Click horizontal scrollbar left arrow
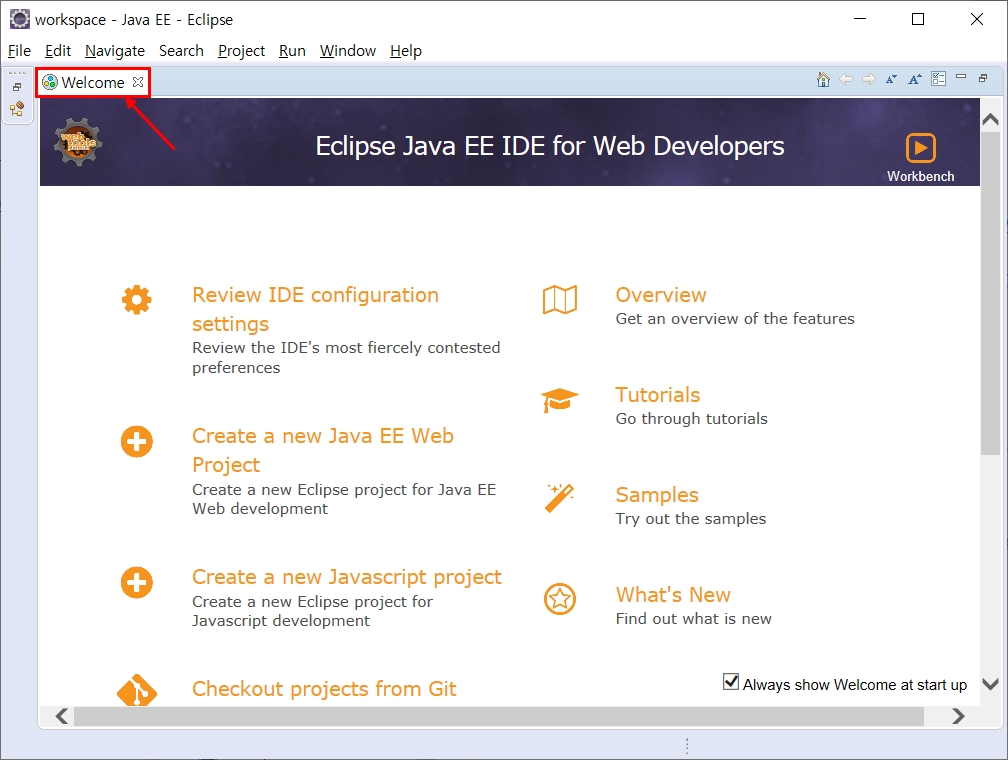 62,716
